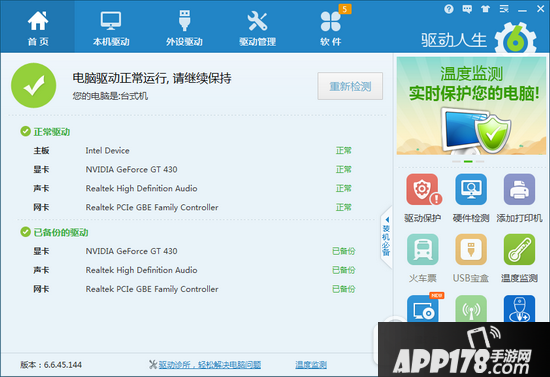Click the middle green banner page indicator

468,161
